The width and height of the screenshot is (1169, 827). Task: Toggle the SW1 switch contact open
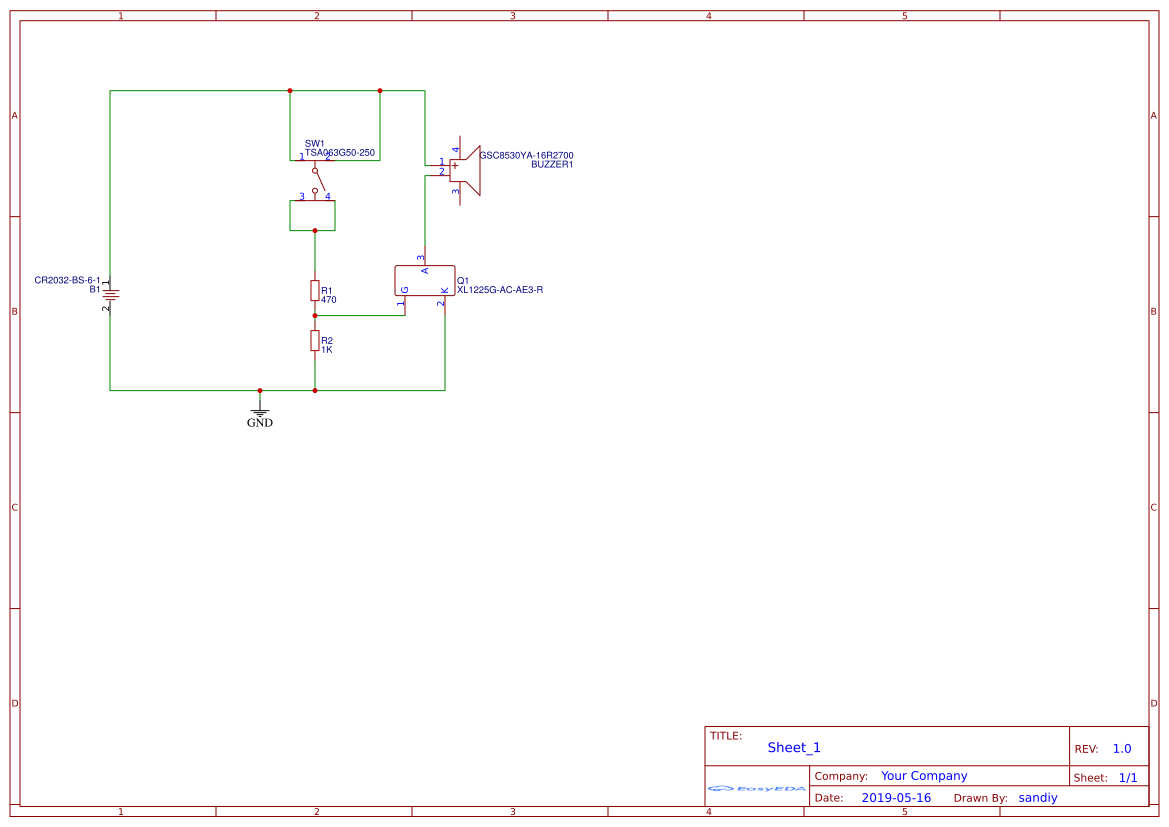(322, 182)
